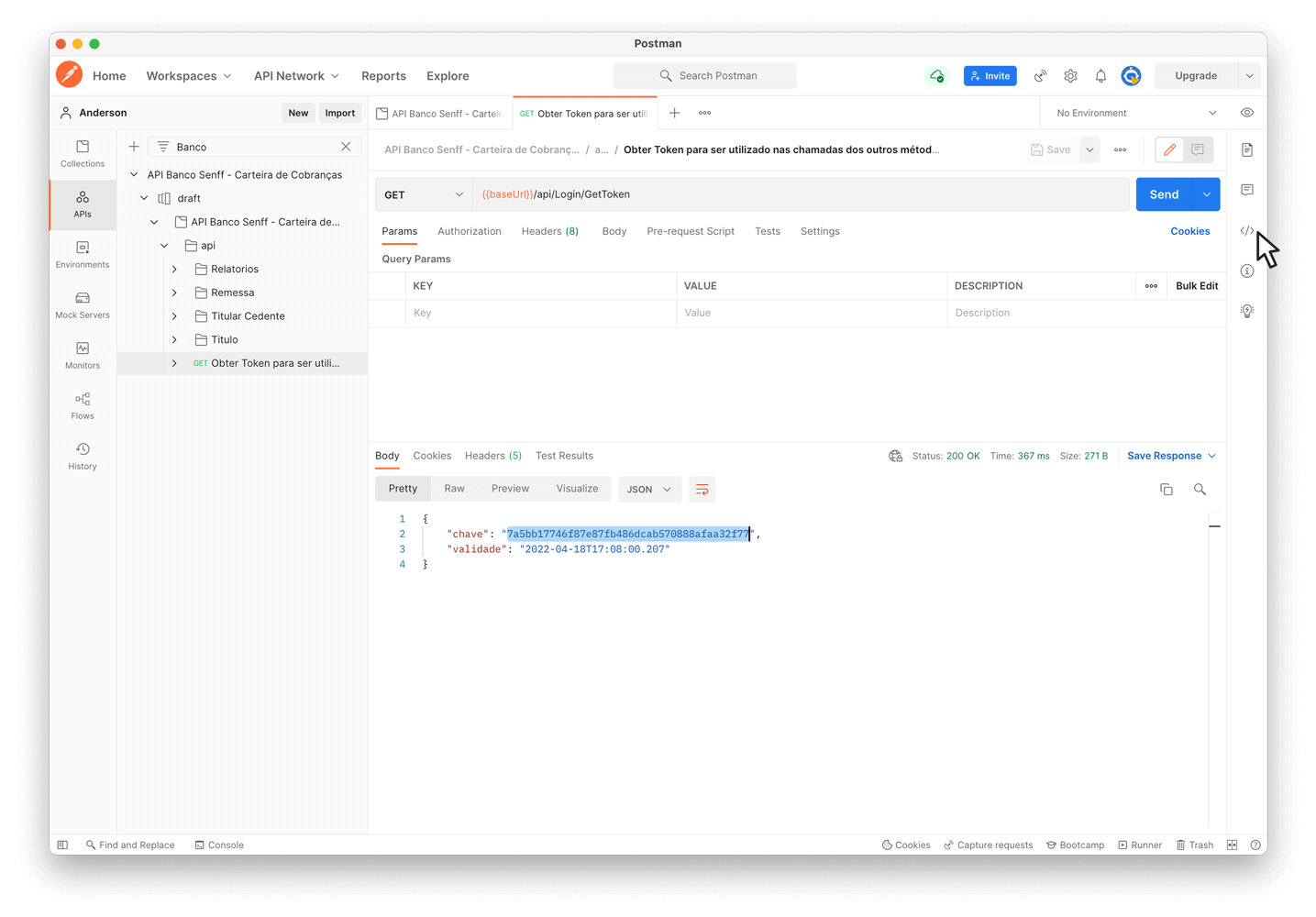Image resolution: width=1316 pixels, height=917 pixels.
Task: Open the Mock Servers sidebar section
Action: pyautogui.click(x=83, y=304)
